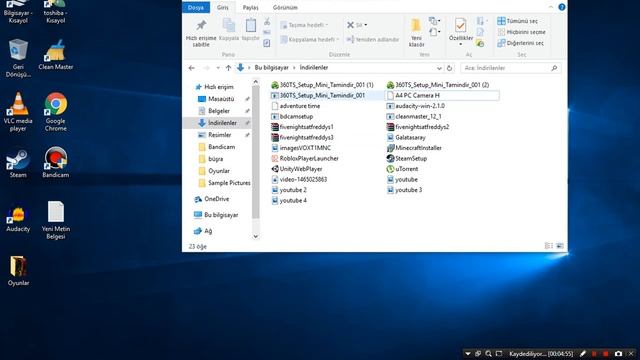Image resolution: width=640 pixels, height=360 pixels.
Task: Open Audacity desktop shortcut
Action: click(x=18, y=220)
